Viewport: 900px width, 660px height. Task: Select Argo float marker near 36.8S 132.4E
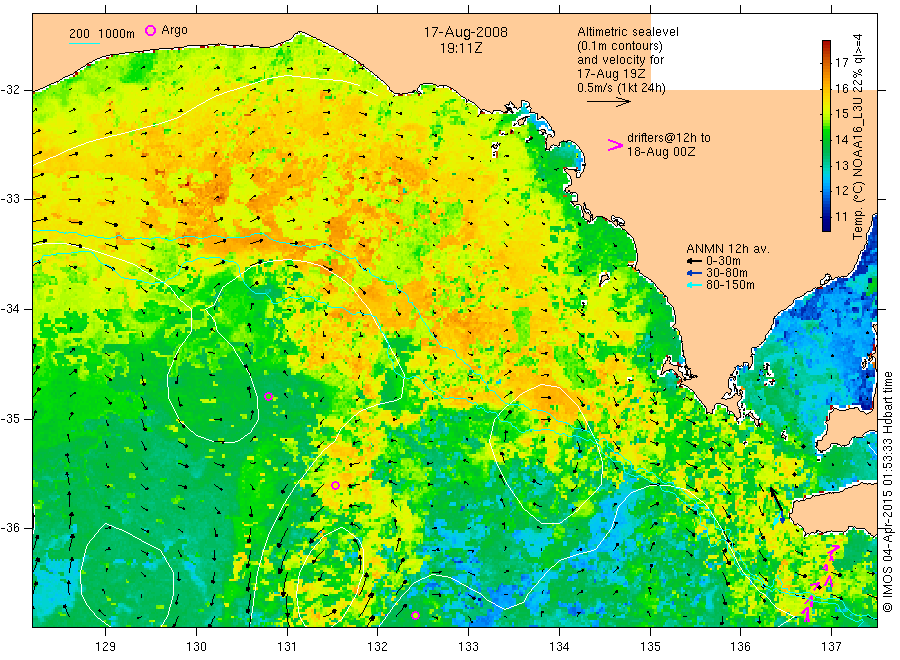tap(415, 616)
